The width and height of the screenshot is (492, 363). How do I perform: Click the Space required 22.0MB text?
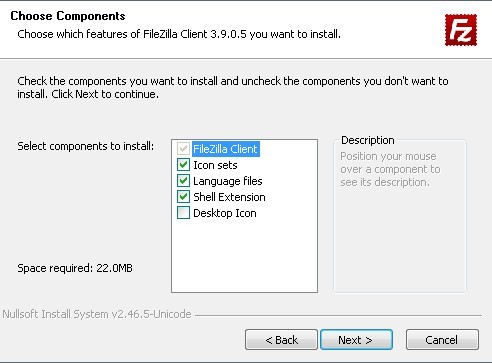(75, 268)
